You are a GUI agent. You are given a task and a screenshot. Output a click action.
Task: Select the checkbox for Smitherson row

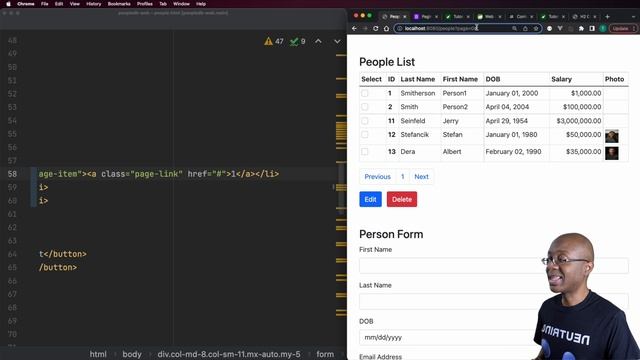pos(364,93)
